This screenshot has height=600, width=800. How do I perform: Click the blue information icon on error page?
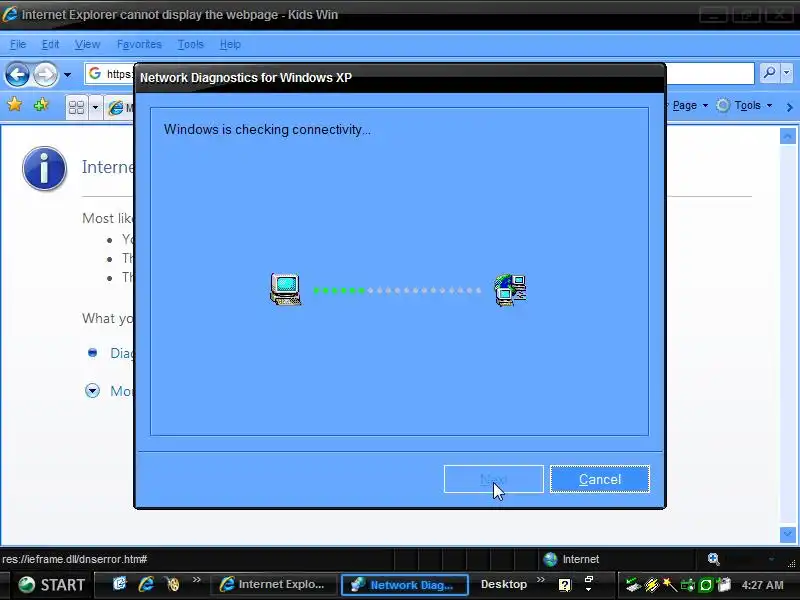[44, 169]
